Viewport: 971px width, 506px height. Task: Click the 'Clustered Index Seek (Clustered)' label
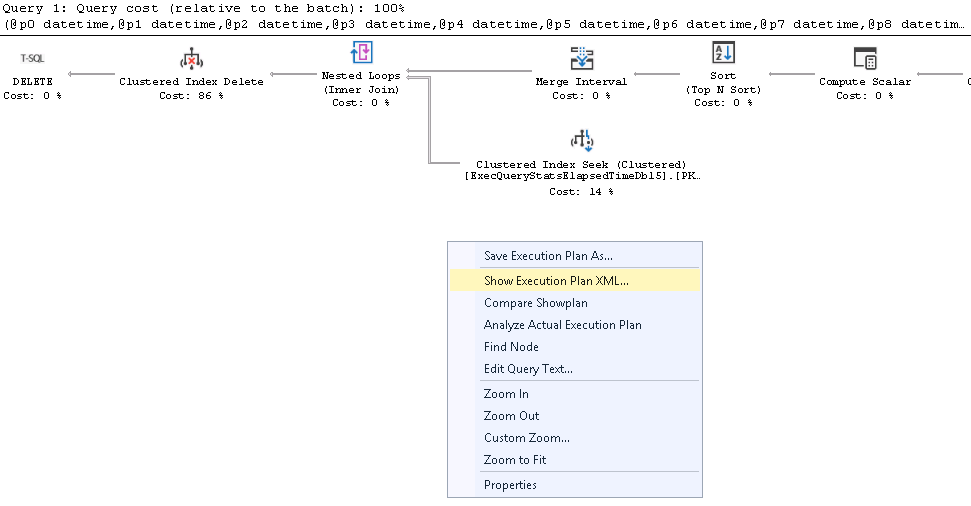coord(581,165)
